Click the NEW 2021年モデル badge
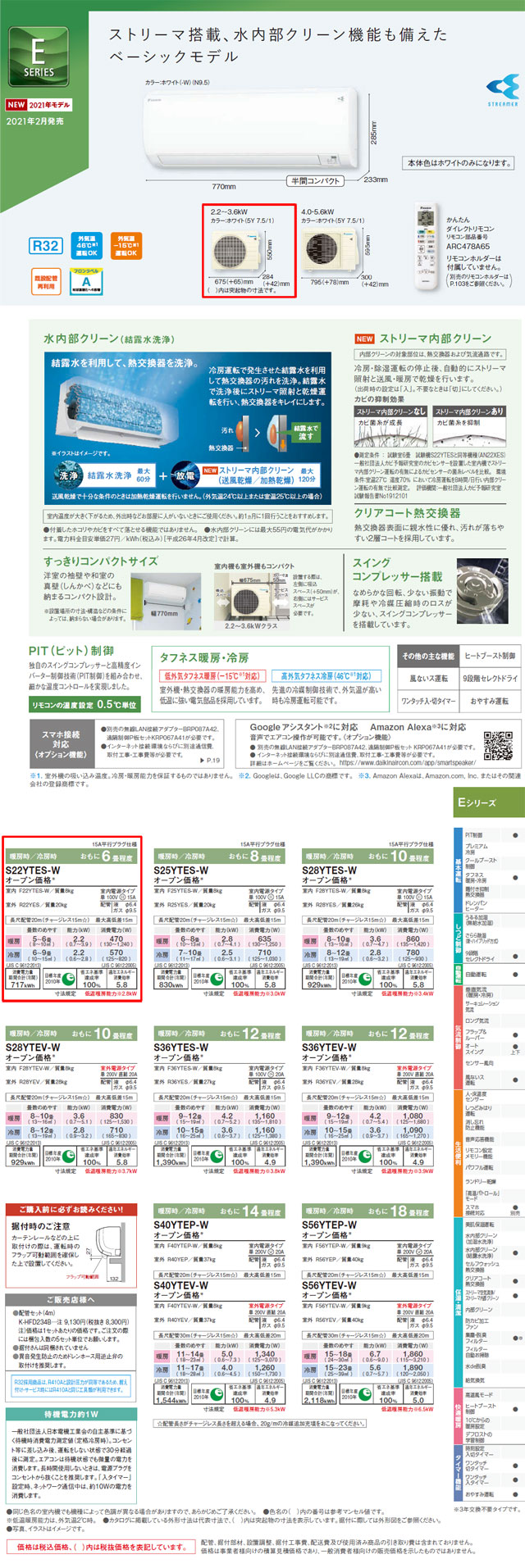525x1568 pixels. [39, 105]
